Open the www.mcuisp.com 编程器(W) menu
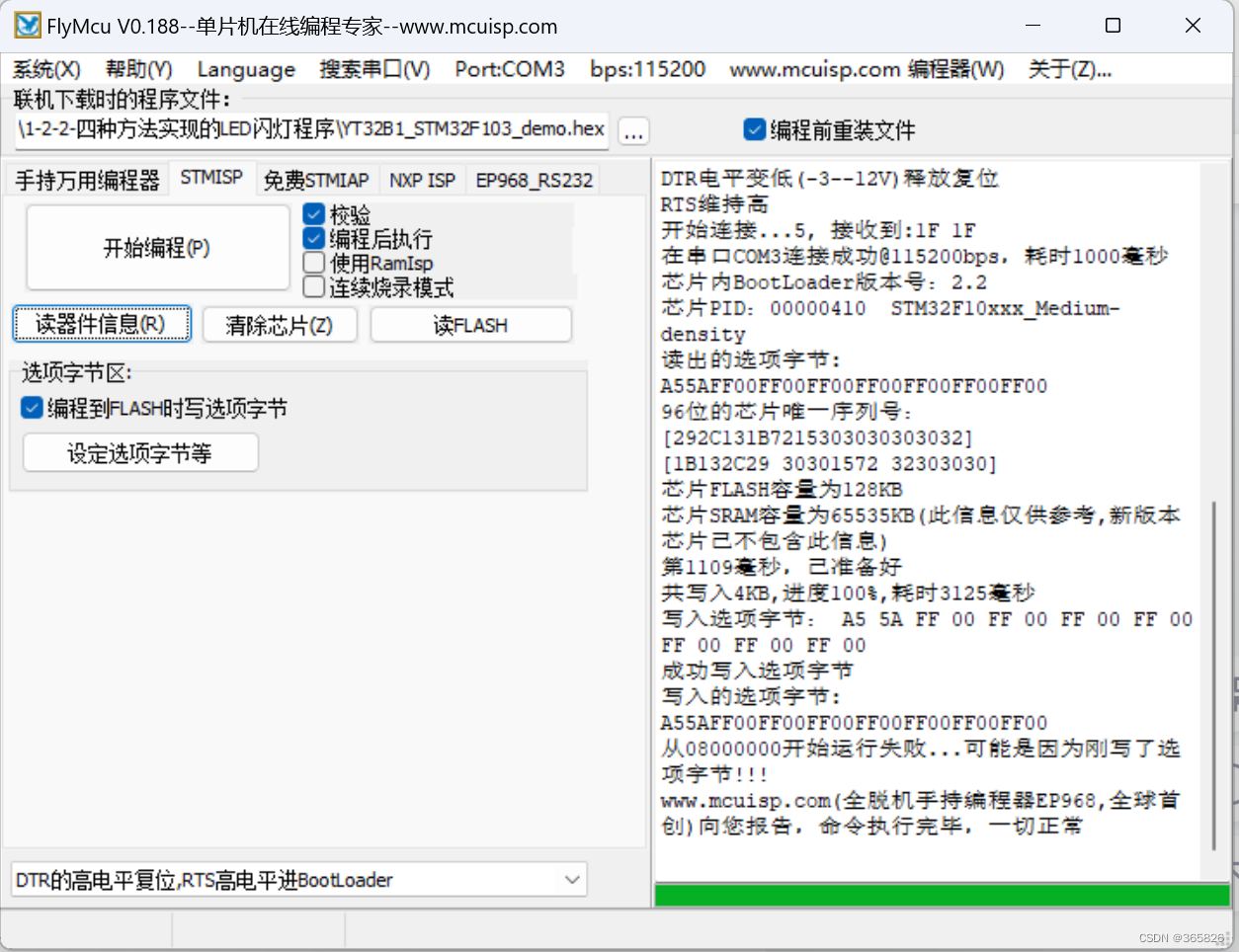Image resolution: width=1239 pixels, height=952 pixels. pos(867,69)
